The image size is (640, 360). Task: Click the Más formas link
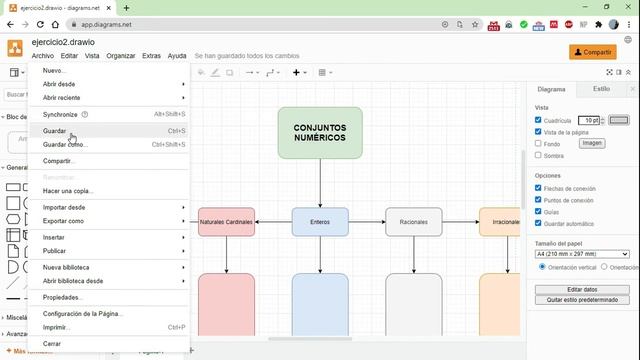(x=29, y=351)
